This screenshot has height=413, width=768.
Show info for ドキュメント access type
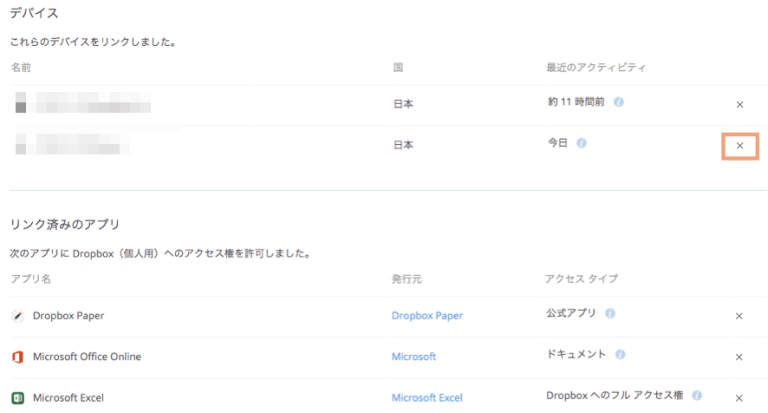click(x=620, y=354)
